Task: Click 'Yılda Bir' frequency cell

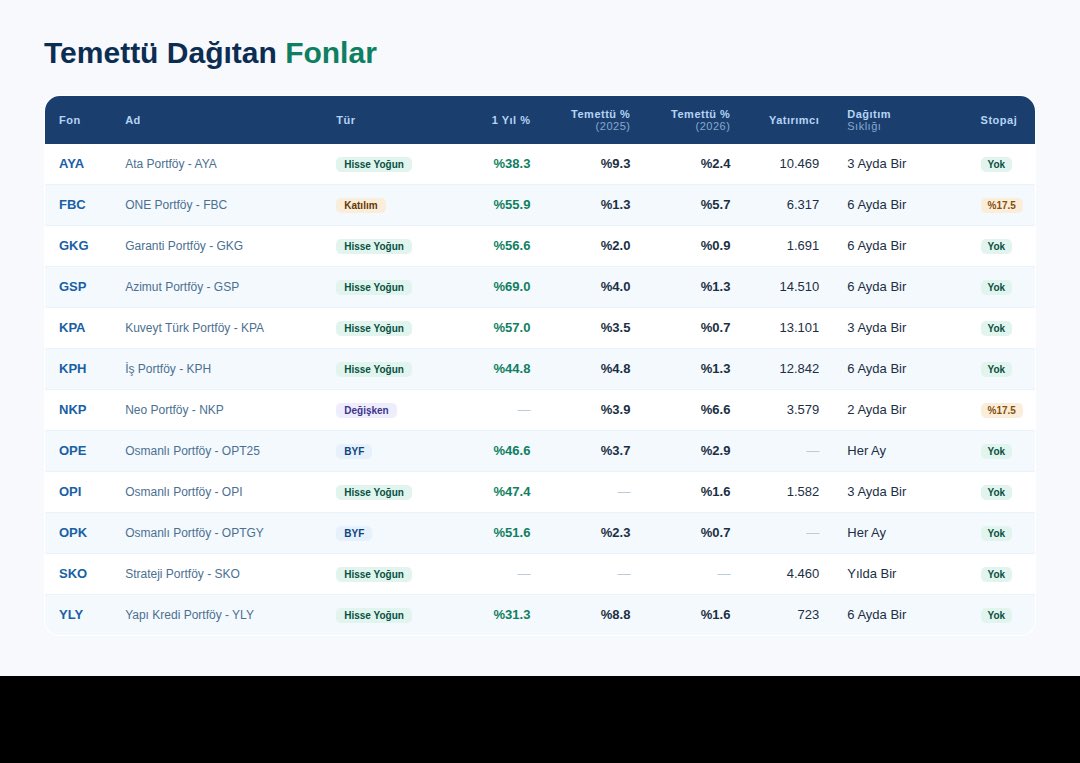Action: click(871, 574)
